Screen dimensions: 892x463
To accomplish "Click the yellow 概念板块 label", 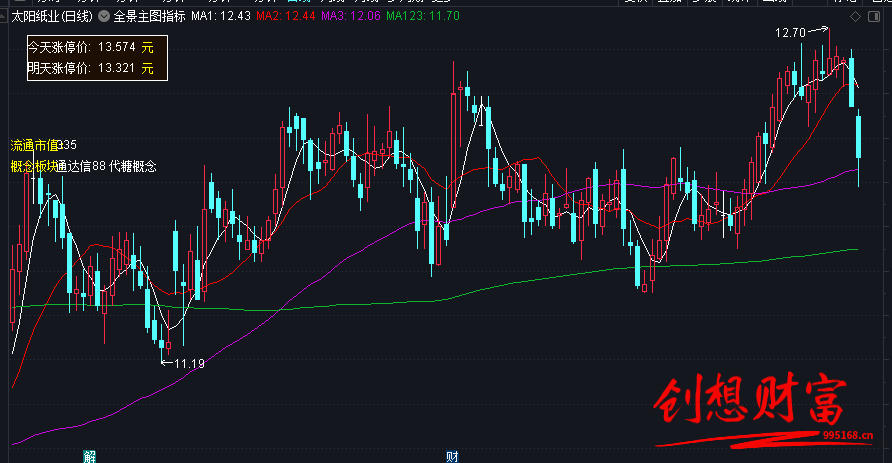I will 34,166.
